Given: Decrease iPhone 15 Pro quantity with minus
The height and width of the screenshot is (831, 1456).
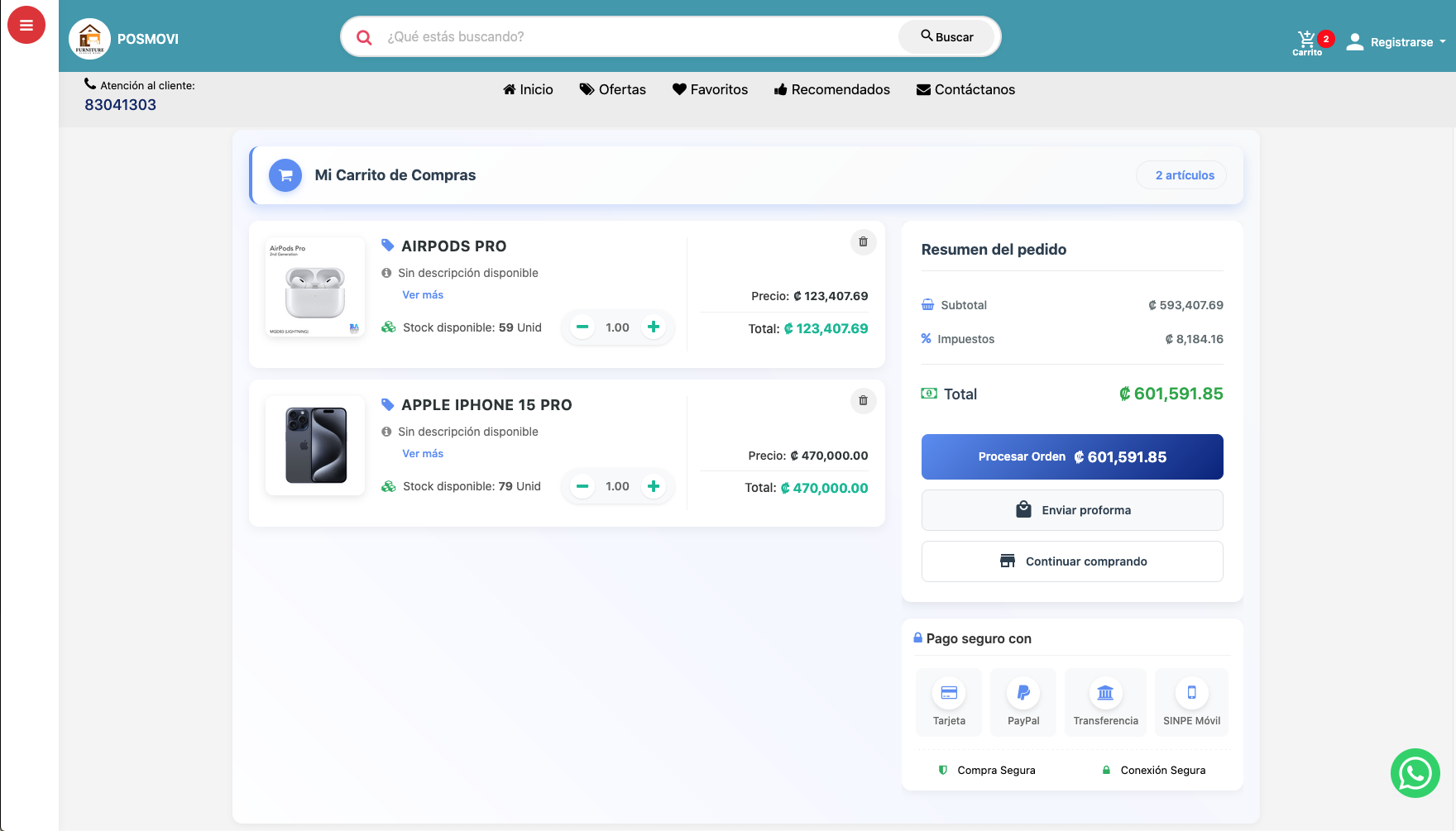Looking at the screenshot, I should (582, 486).
